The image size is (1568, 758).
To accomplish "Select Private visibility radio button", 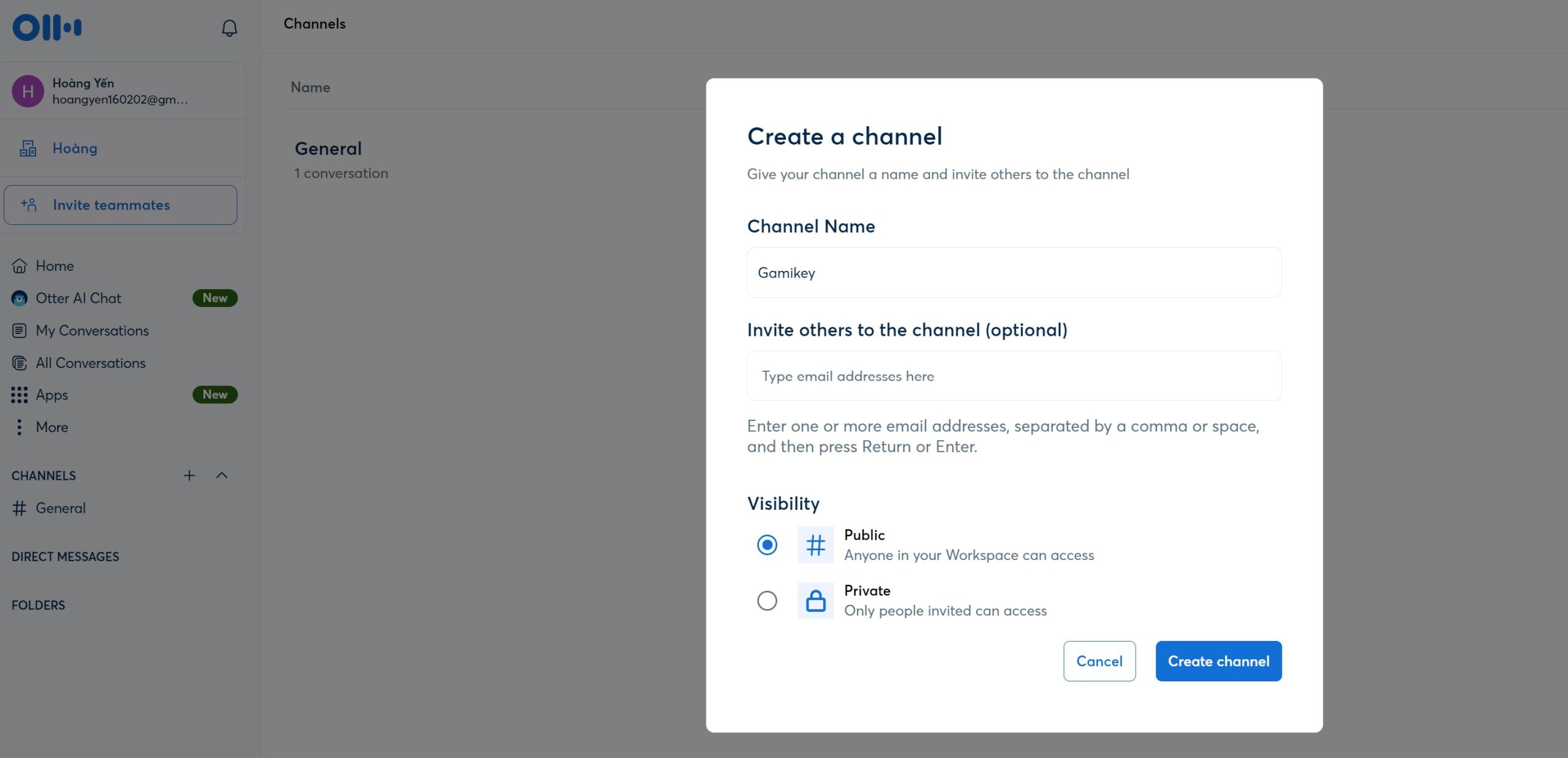I will point(766,600).
